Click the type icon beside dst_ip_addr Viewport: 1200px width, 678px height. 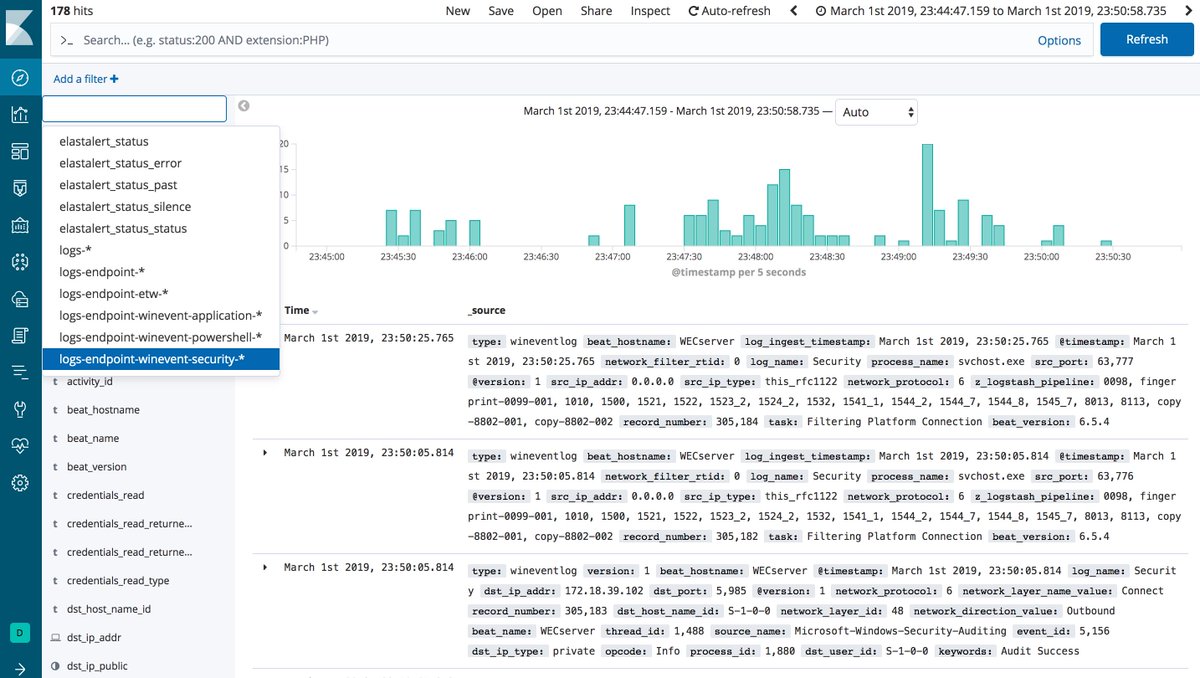click(54, 637)
